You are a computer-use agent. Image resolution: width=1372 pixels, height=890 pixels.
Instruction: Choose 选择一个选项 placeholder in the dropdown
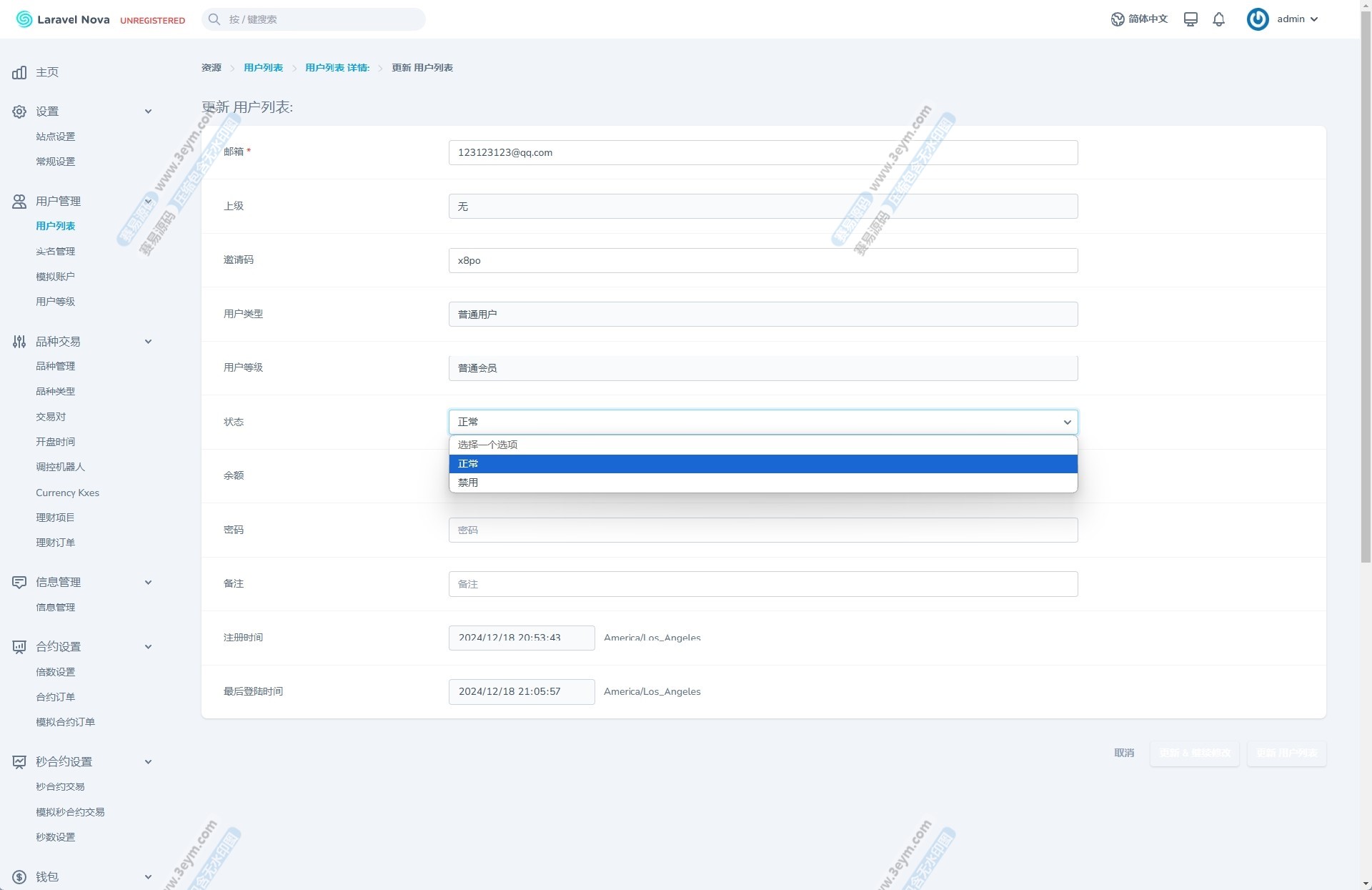point(487,445)
